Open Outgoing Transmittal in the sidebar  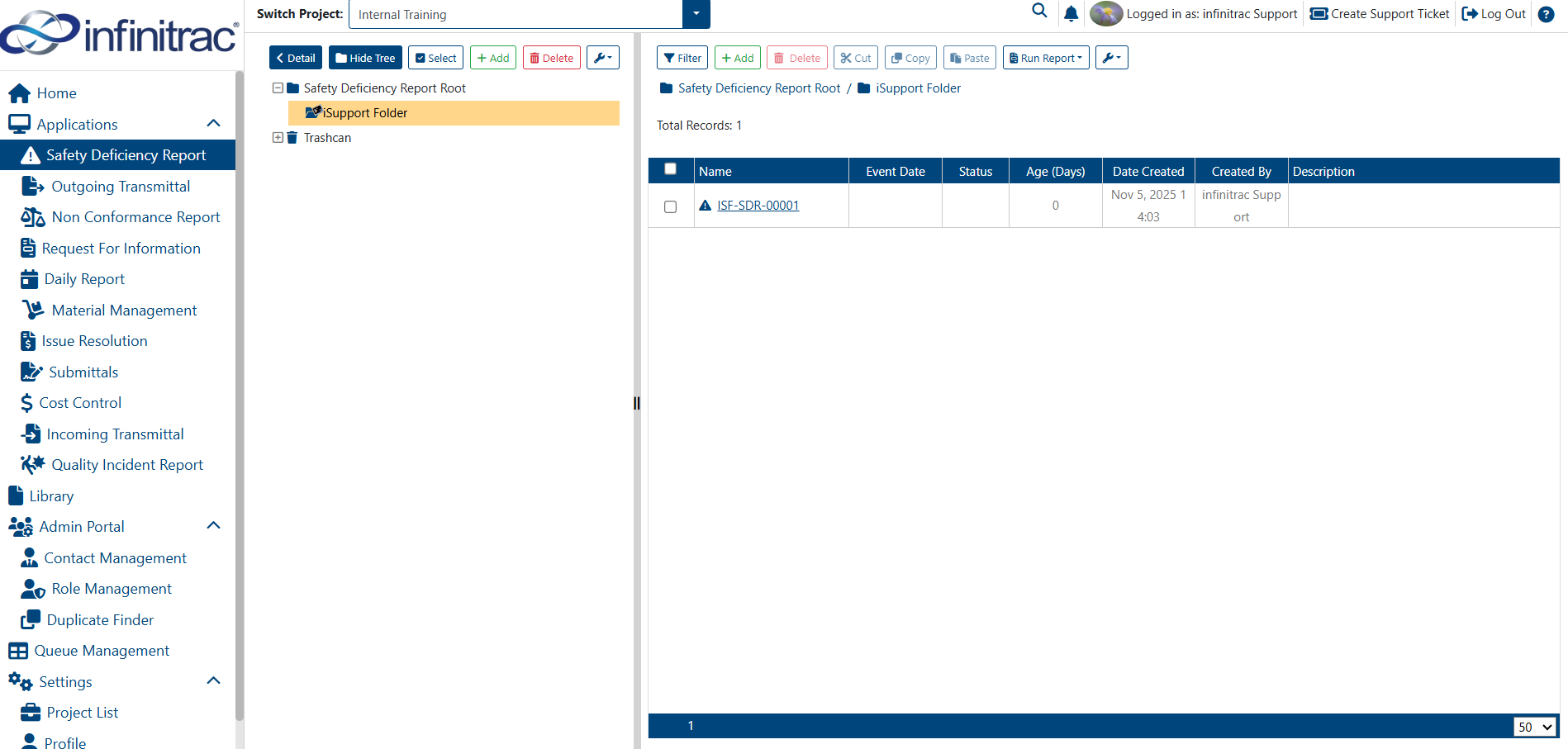(117, 187)
